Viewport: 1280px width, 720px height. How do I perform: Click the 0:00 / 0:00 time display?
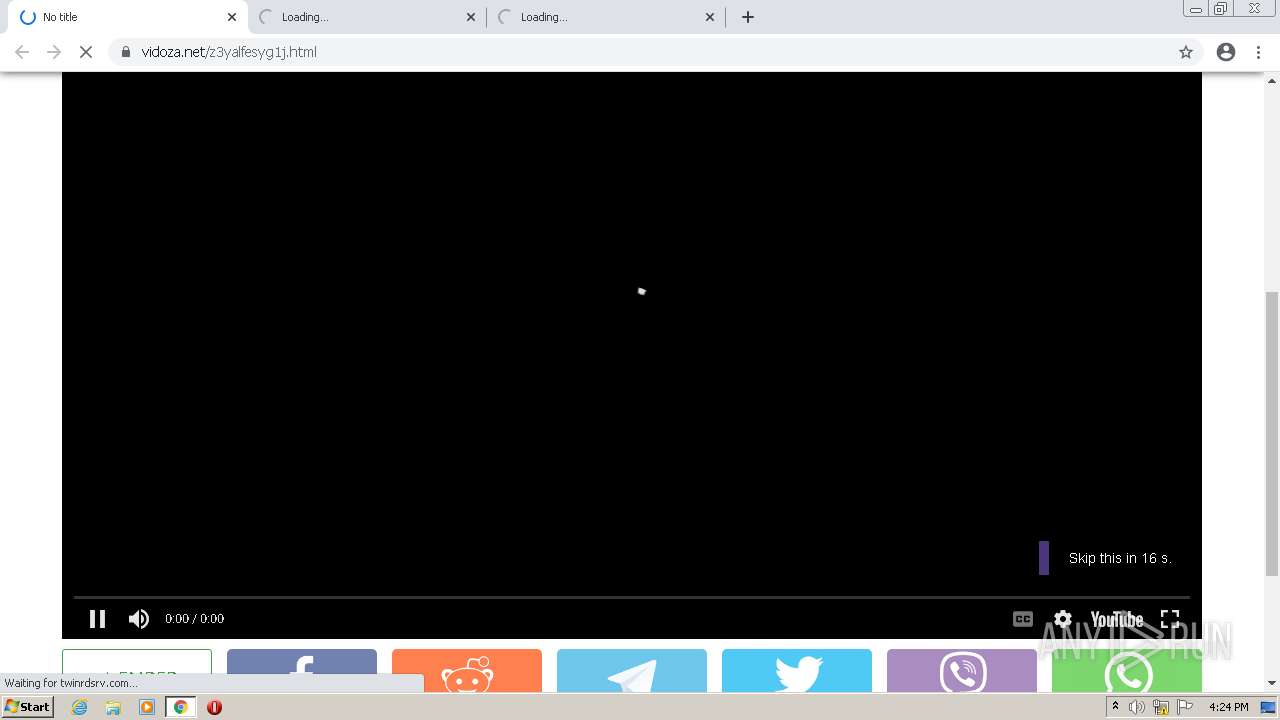point(194,619)
